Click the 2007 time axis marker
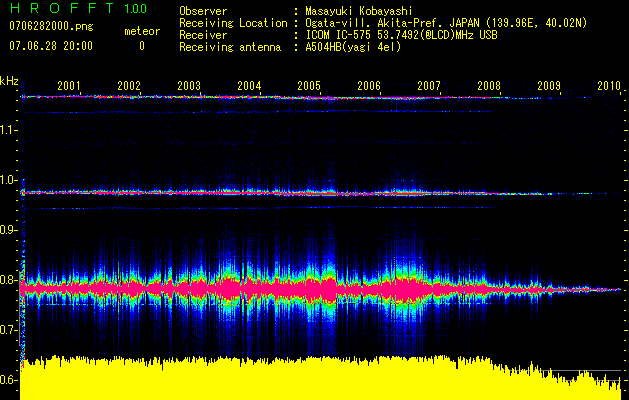Viewport: 629px width, 400px height. coord(429,85)
